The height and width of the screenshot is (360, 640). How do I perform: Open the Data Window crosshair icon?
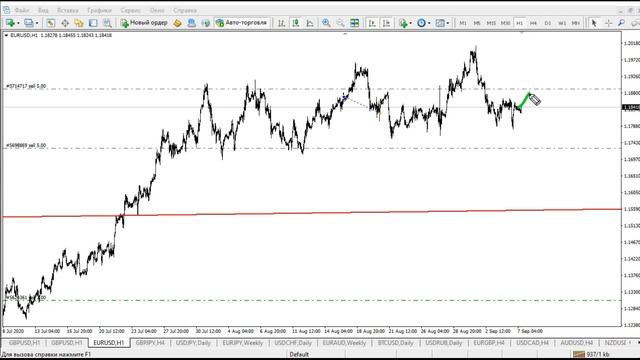64,23
